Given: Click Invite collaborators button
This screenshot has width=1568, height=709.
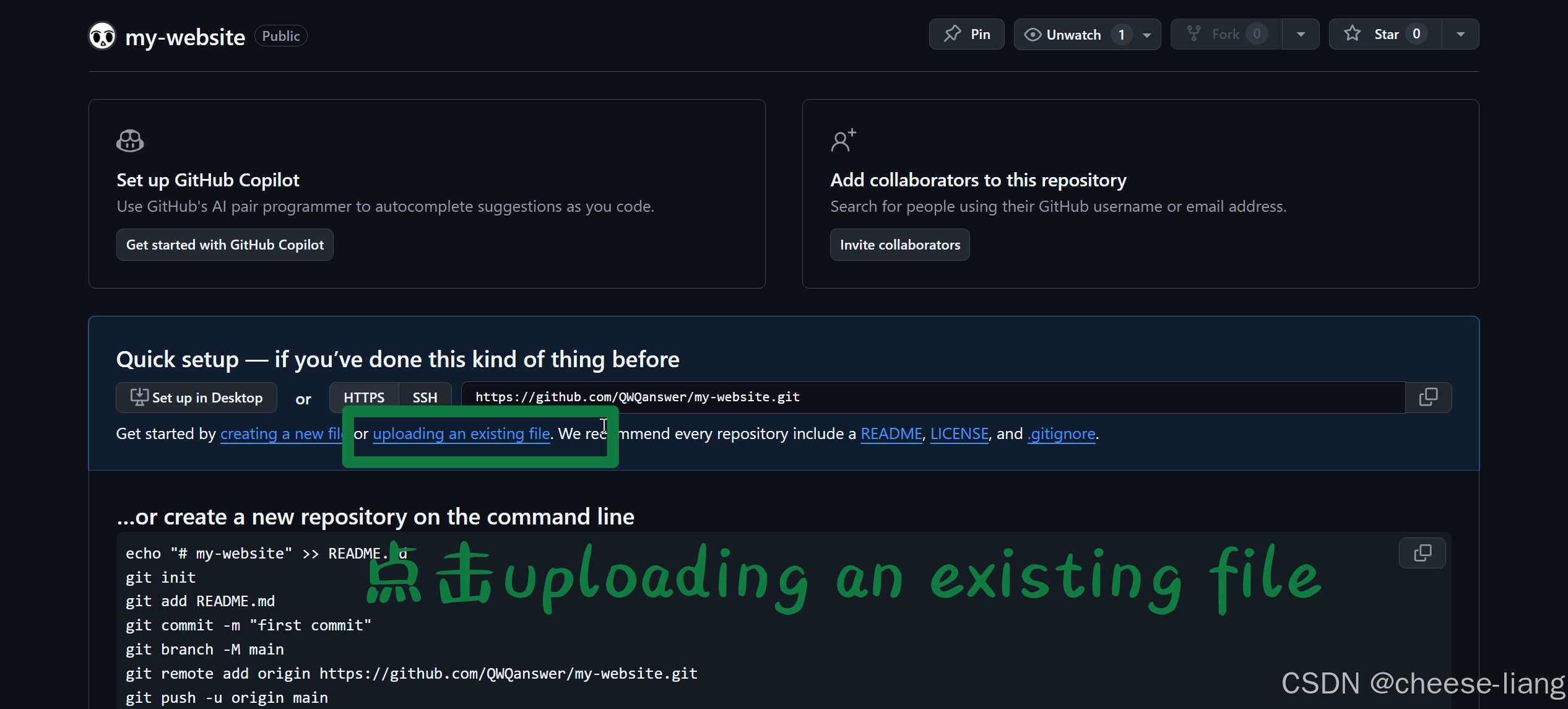Looking at the screenshot, I should coord(900,245).
